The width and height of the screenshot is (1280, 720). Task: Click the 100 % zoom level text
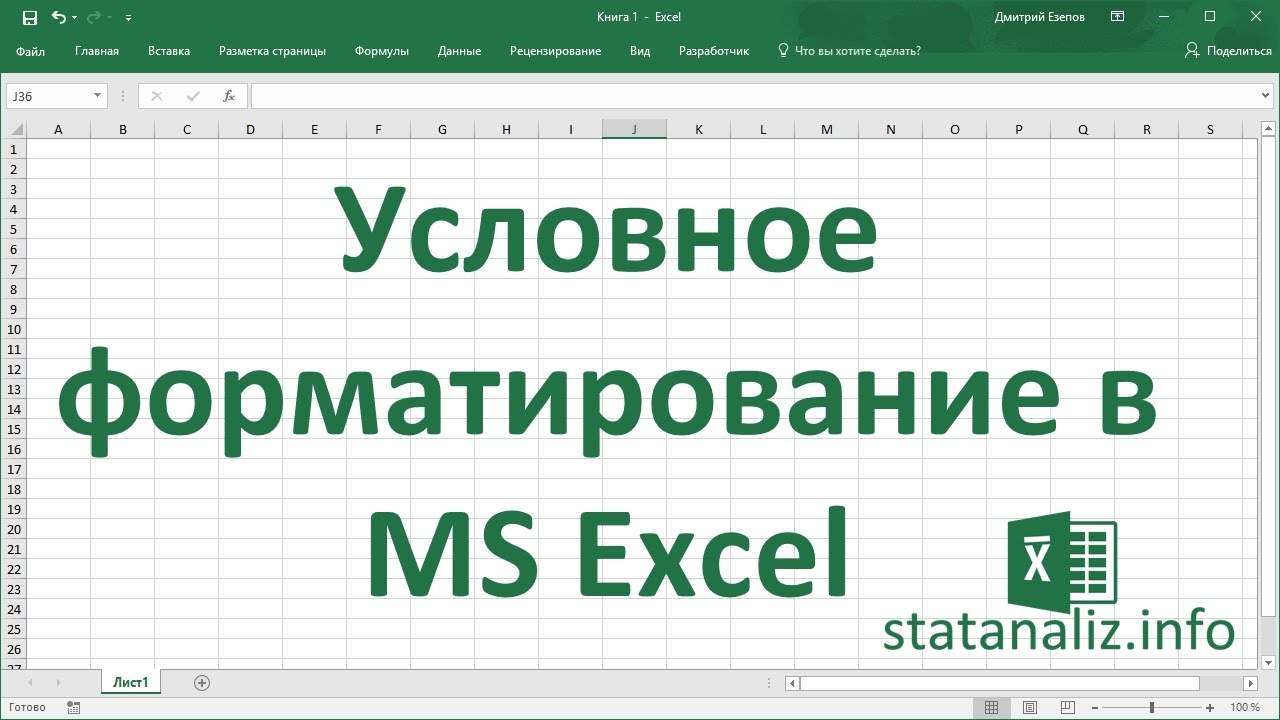[1245, 707]
